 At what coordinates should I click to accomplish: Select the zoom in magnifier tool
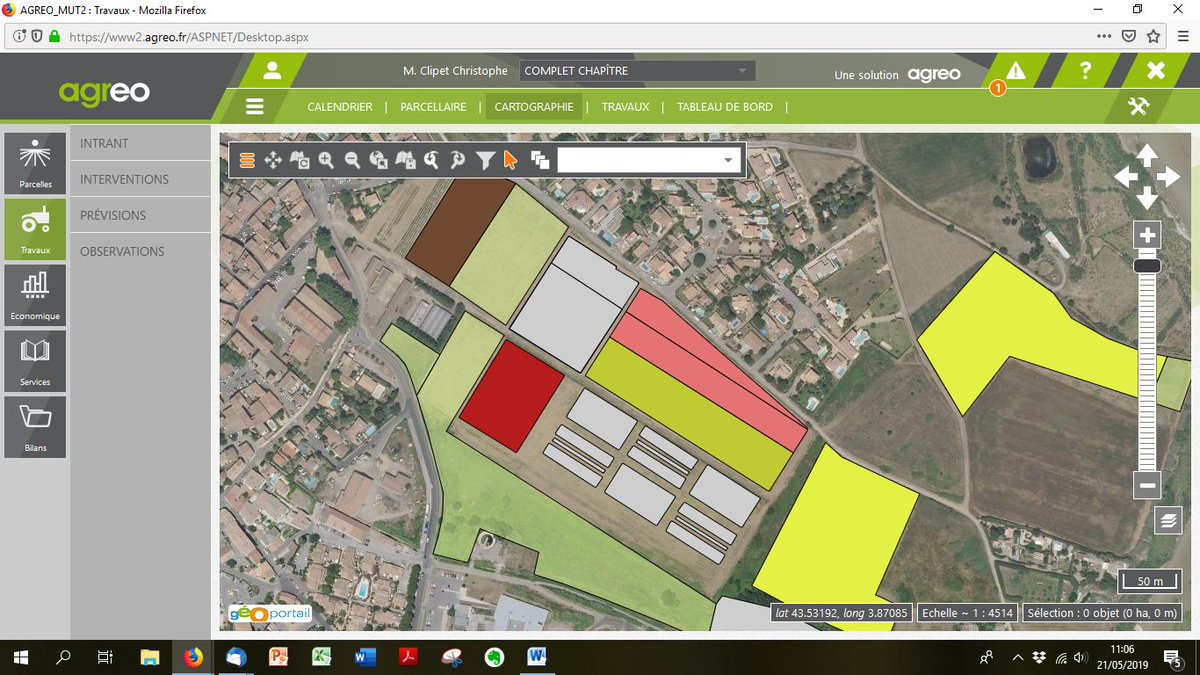326,160
